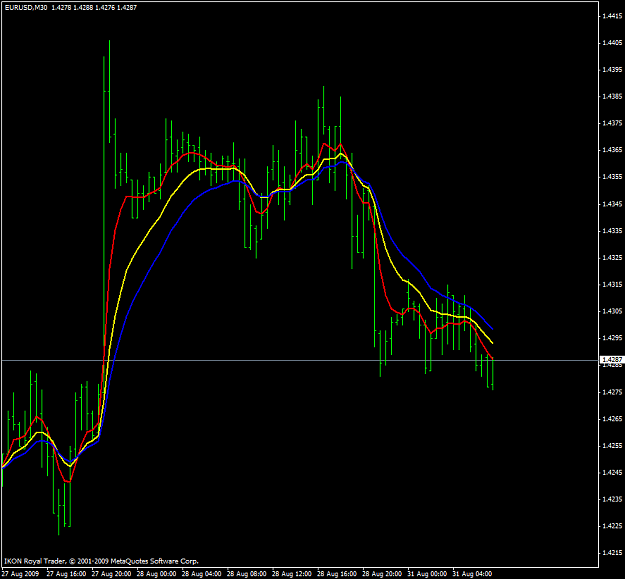
Task: Click the 1.4365 price axis label
Action: [612, 150]
